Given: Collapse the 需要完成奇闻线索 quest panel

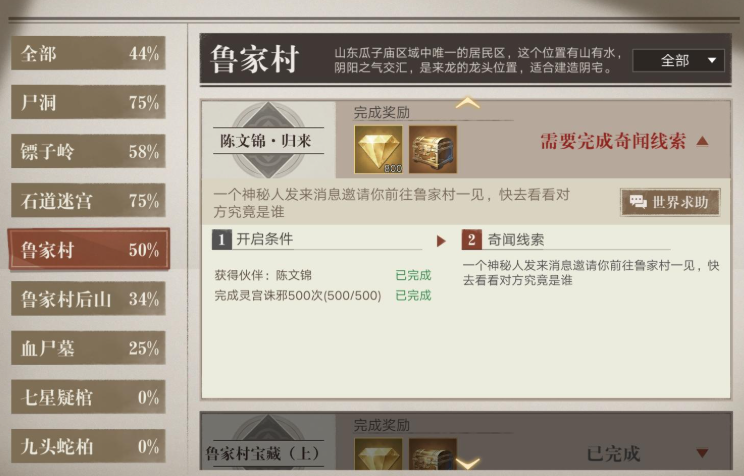Looking at the screenshot, I should point(703,141).
